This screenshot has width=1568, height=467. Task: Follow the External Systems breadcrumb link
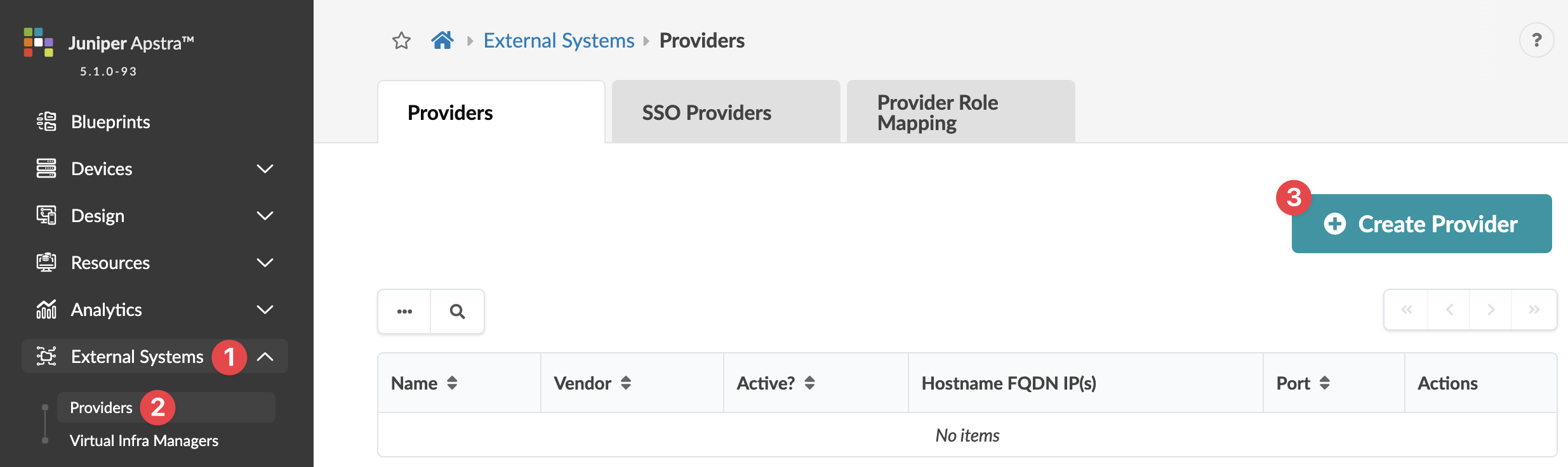coord(559,41)
